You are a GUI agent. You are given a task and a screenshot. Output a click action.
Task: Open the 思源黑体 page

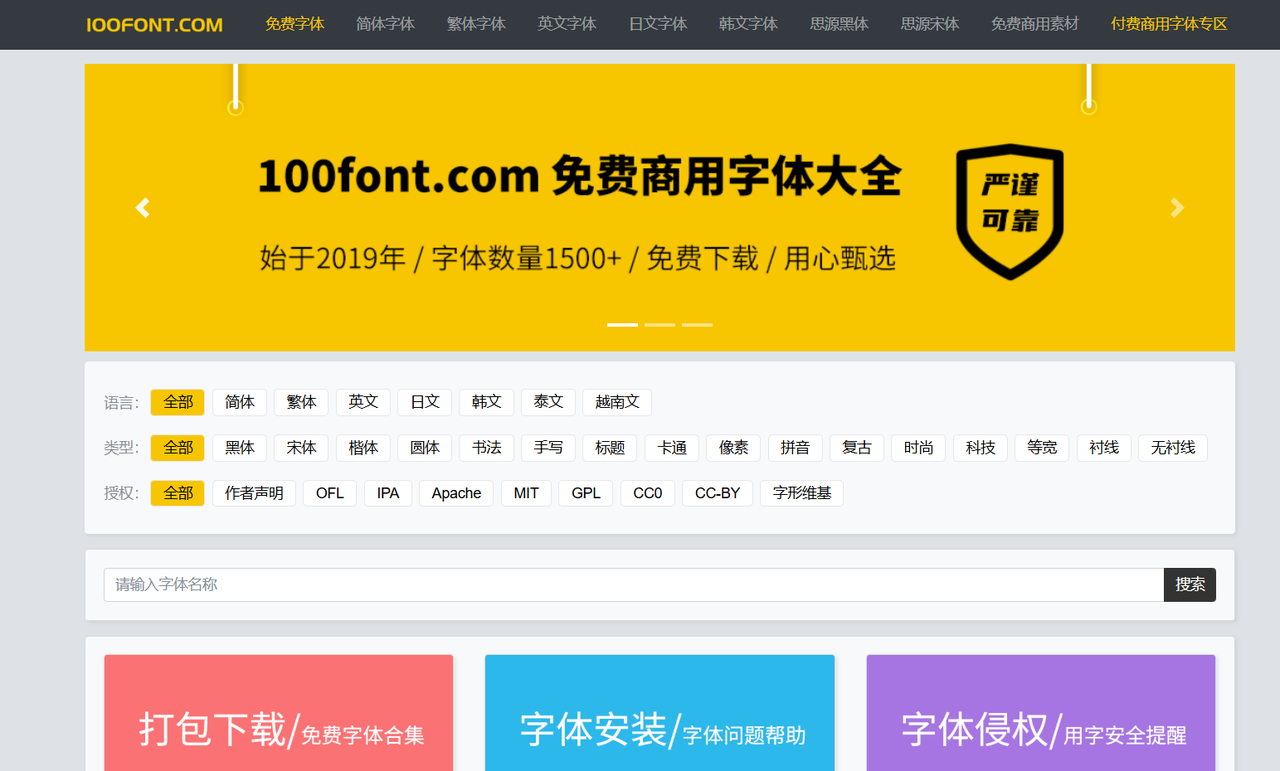839,24
